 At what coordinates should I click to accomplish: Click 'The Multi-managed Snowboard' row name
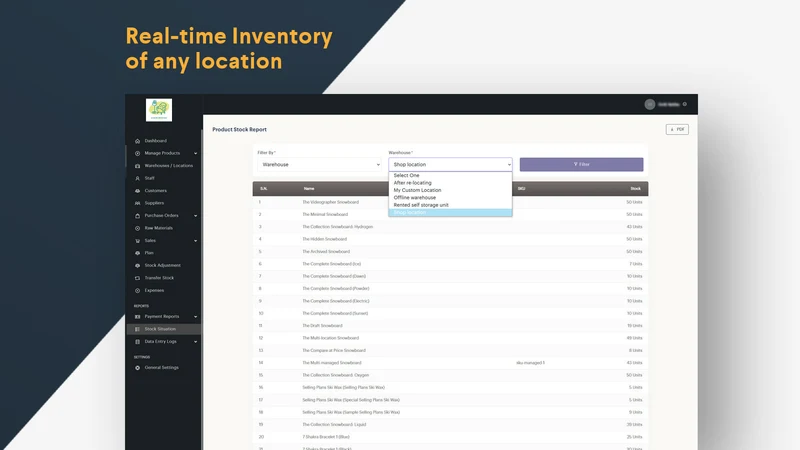pyautogui.click(x=332, y=363)
